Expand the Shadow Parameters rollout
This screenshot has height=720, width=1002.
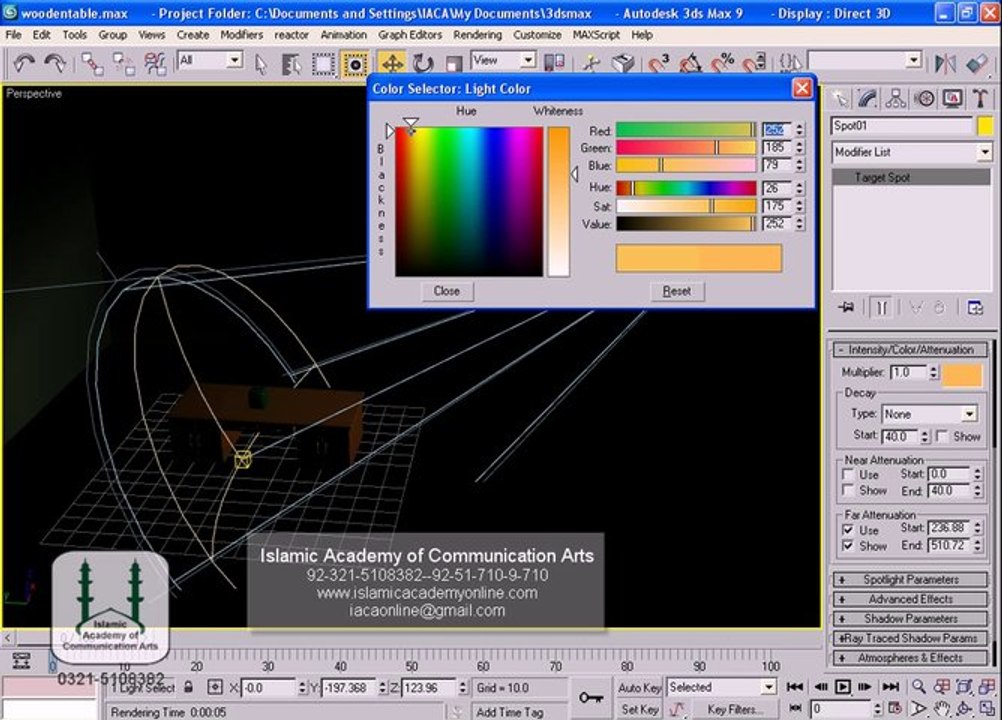[911, 618]
